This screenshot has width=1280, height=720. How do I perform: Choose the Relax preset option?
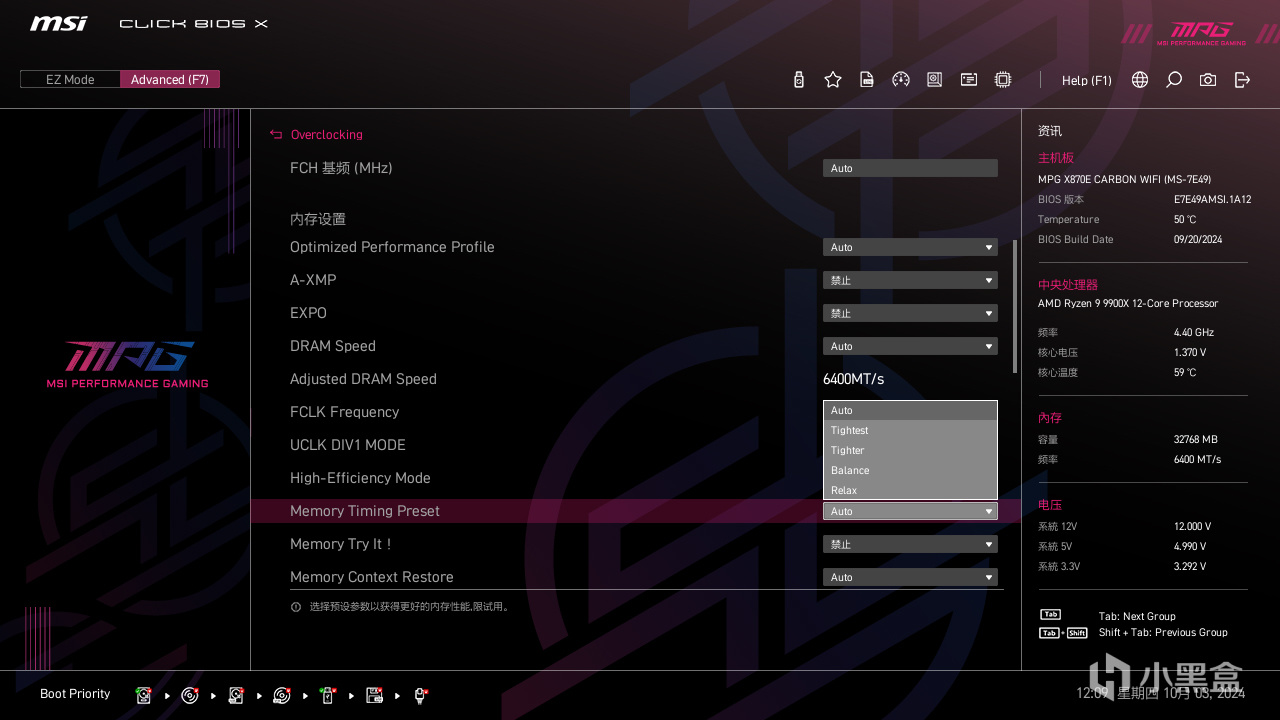(x=910, y=490)
